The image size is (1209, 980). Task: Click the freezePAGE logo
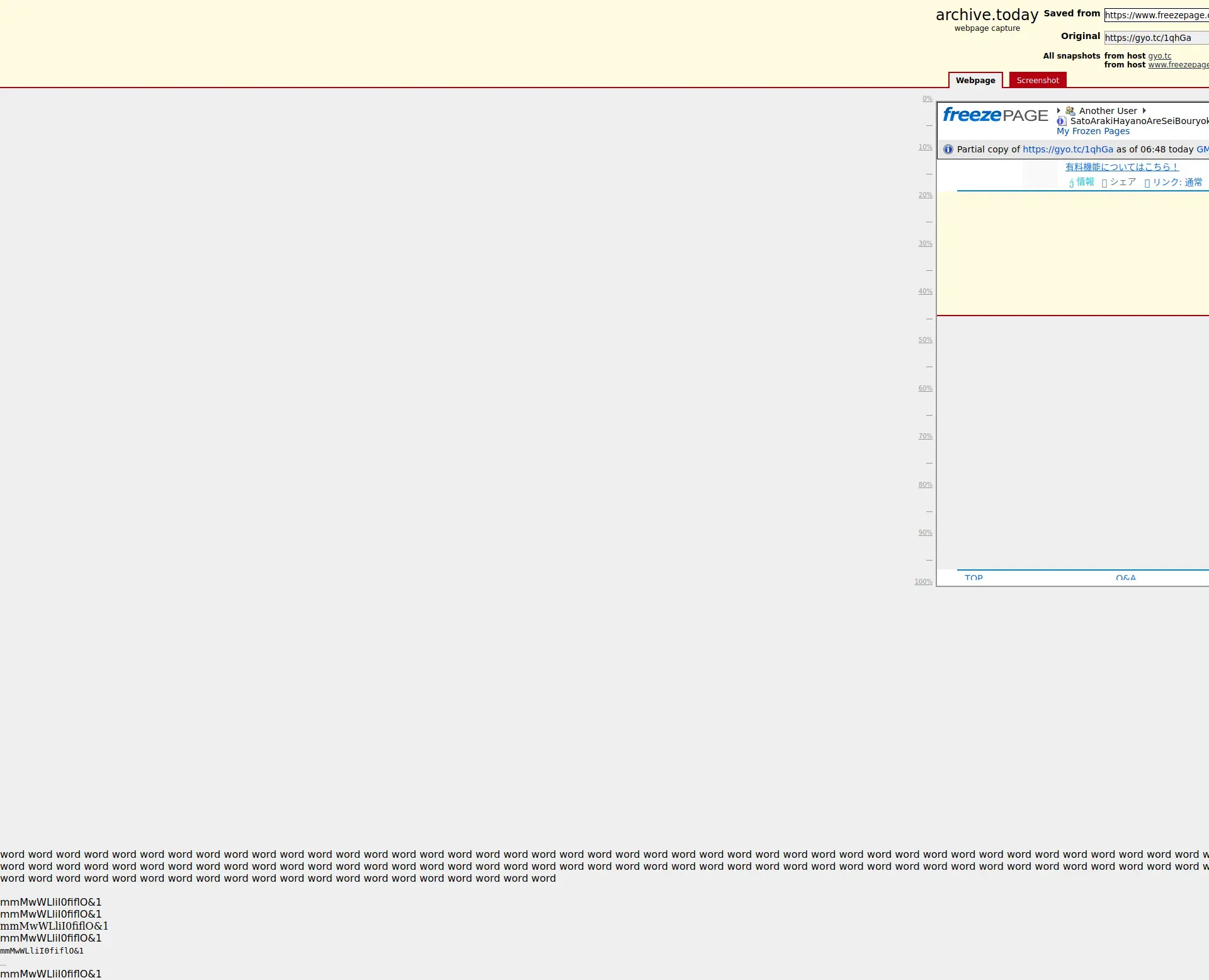tap(995, 115)
